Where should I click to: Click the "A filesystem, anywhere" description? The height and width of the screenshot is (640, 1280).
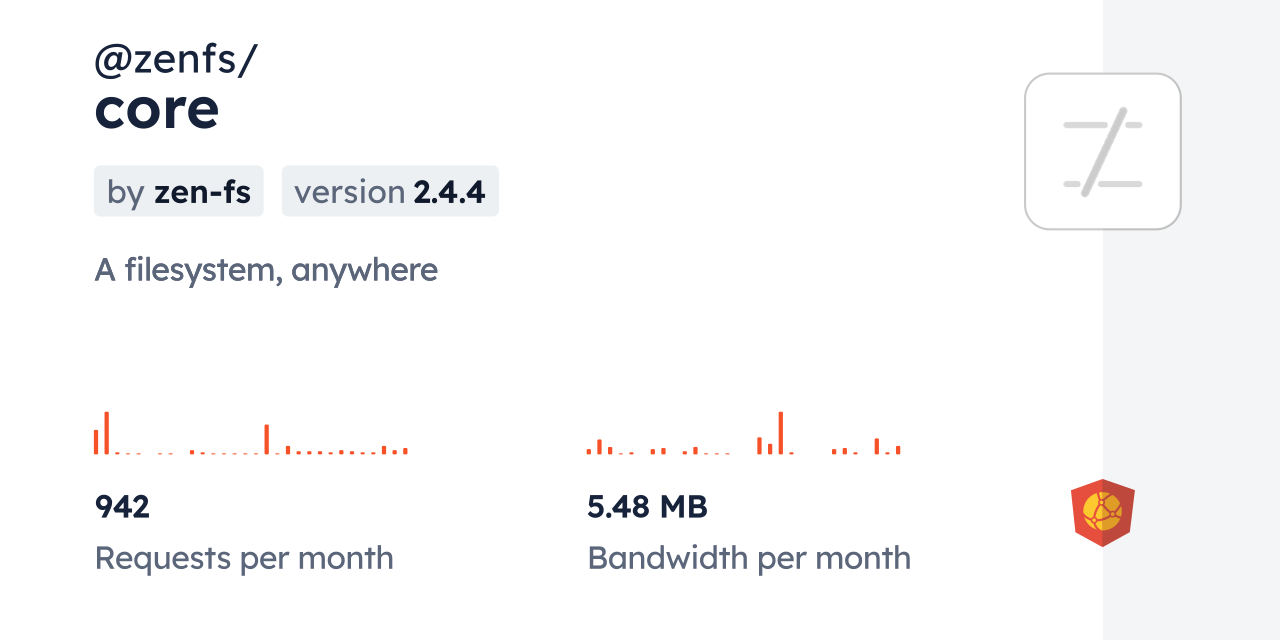[x=266, y=270]
